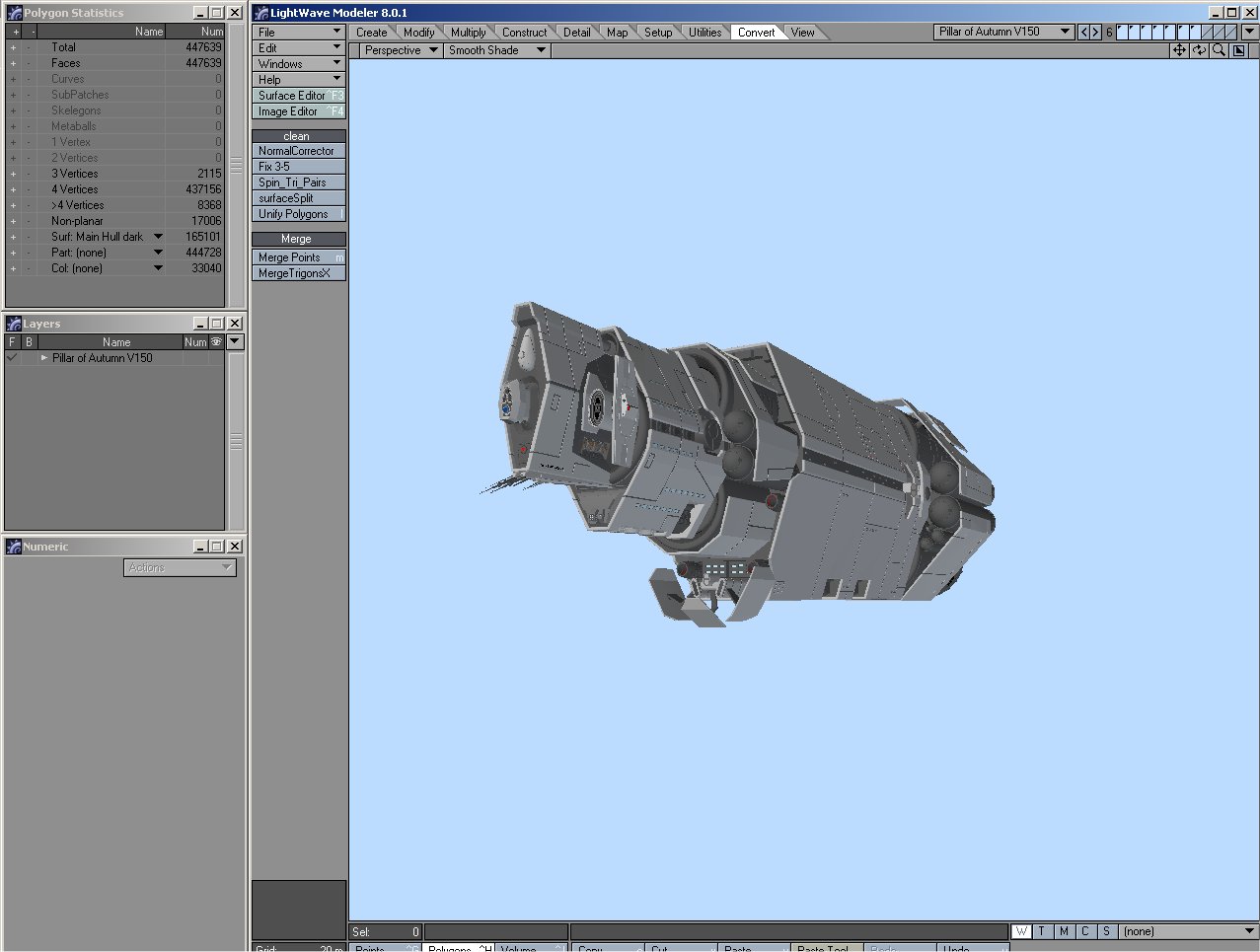The height and width of the screenshot is (952, 1260).
Task: Select the first layer slot button
Action: [1123, 33]
